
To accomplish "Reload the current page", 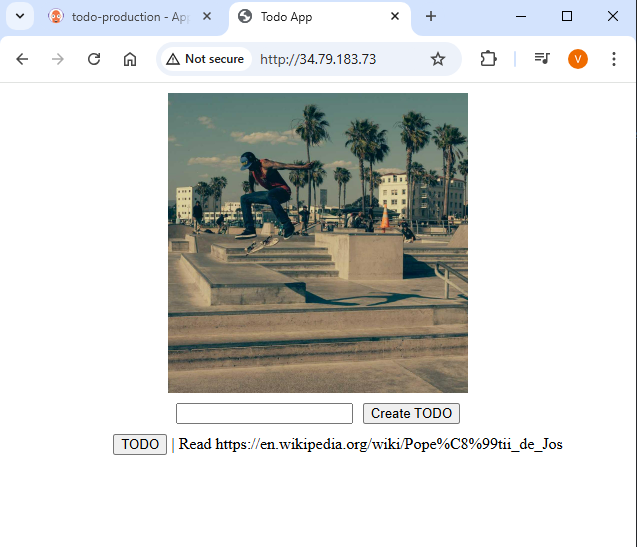I will pos(94,59).
